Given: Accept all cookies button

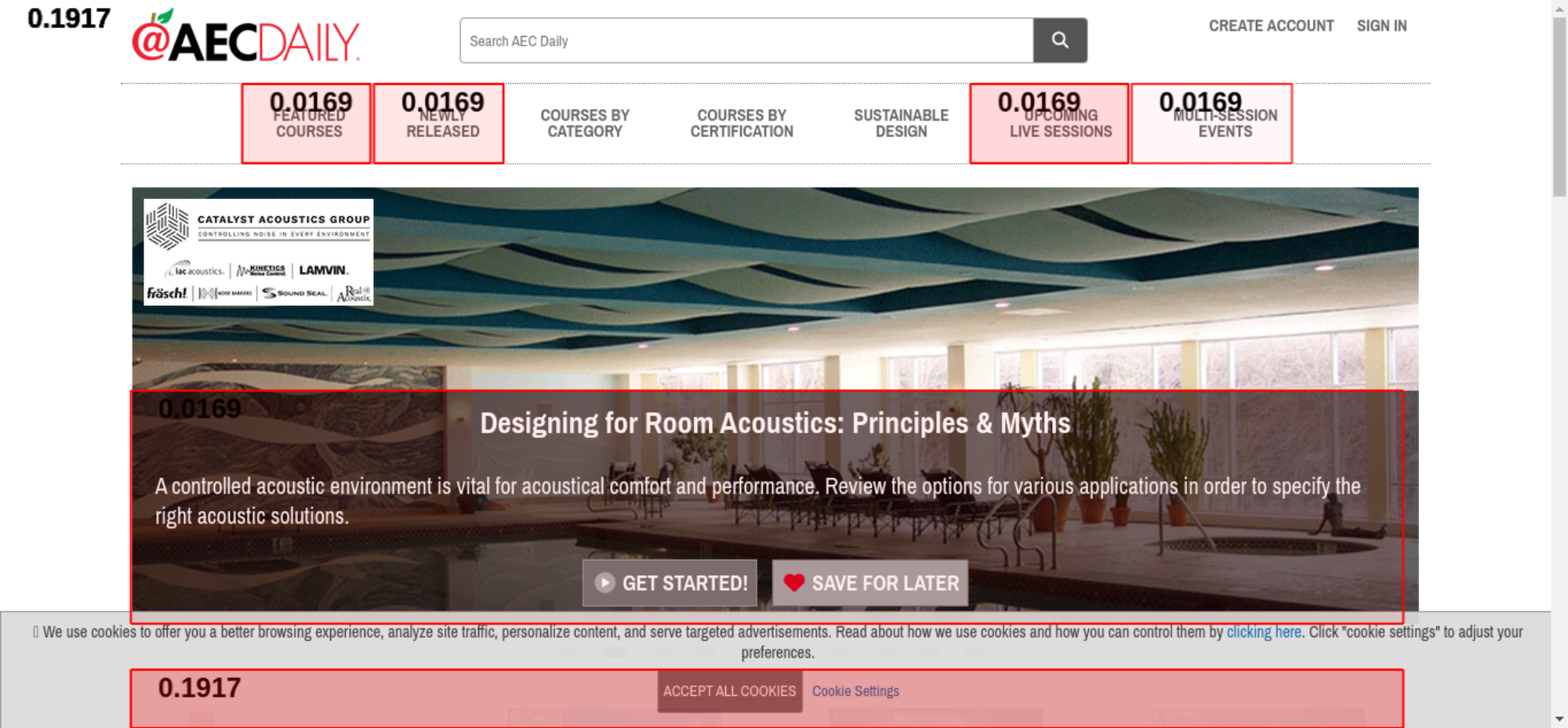Looking at the screenshot, I should [729, 691].
